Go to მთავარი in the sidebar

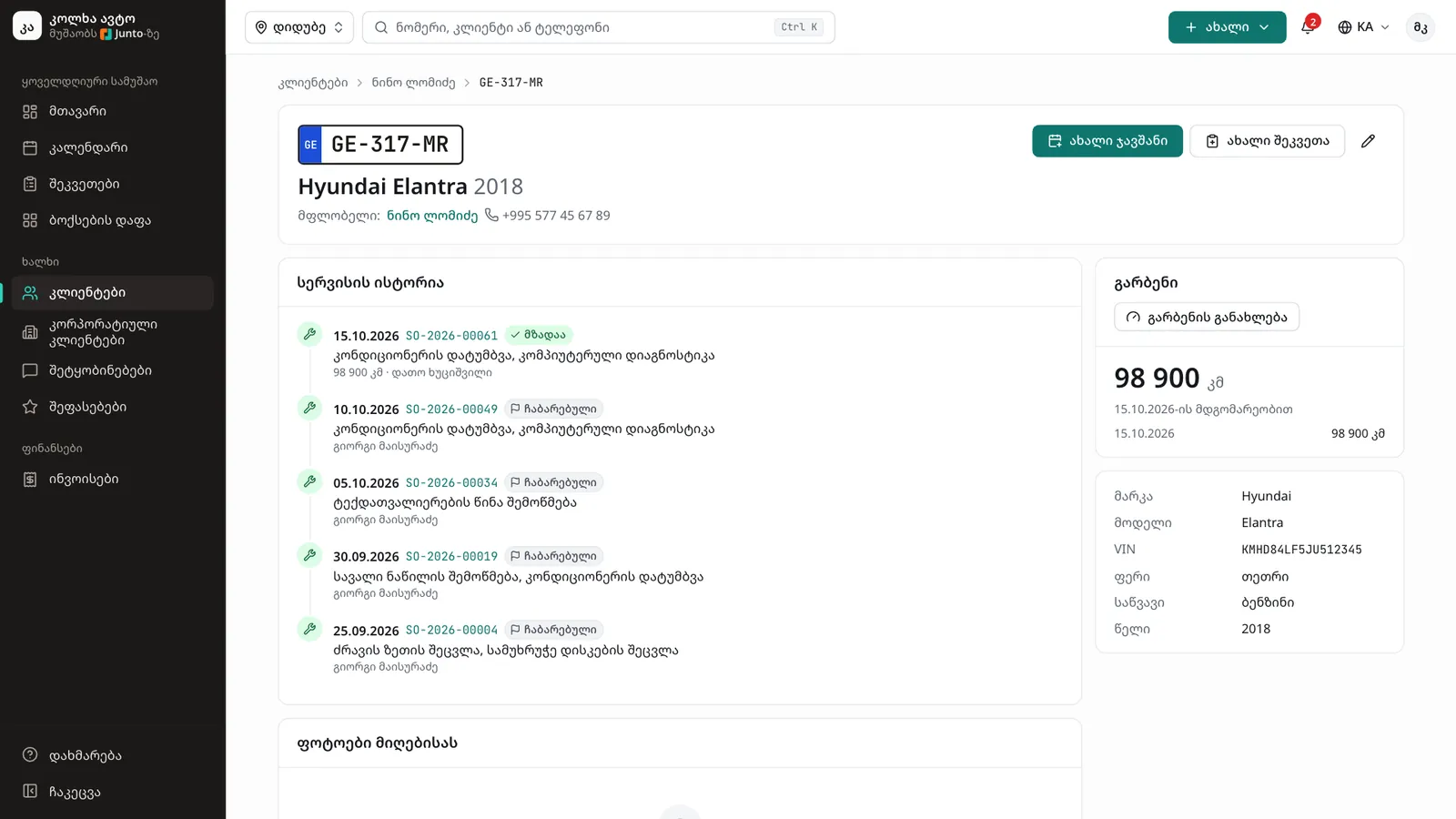[113, 111]
